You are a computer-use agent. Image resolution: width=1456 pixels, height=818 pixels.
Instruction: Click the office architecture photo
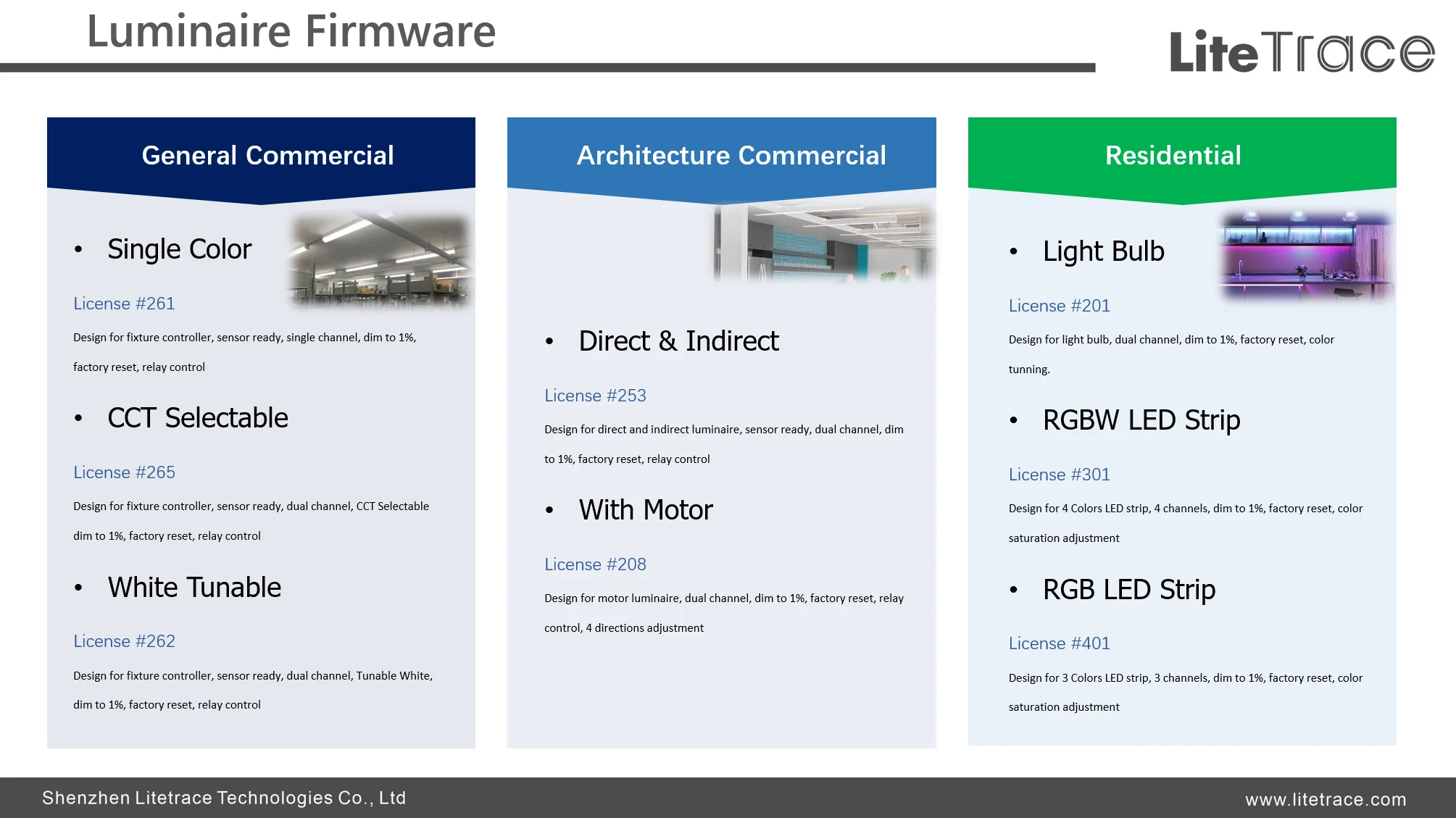[x=823, y=243]
